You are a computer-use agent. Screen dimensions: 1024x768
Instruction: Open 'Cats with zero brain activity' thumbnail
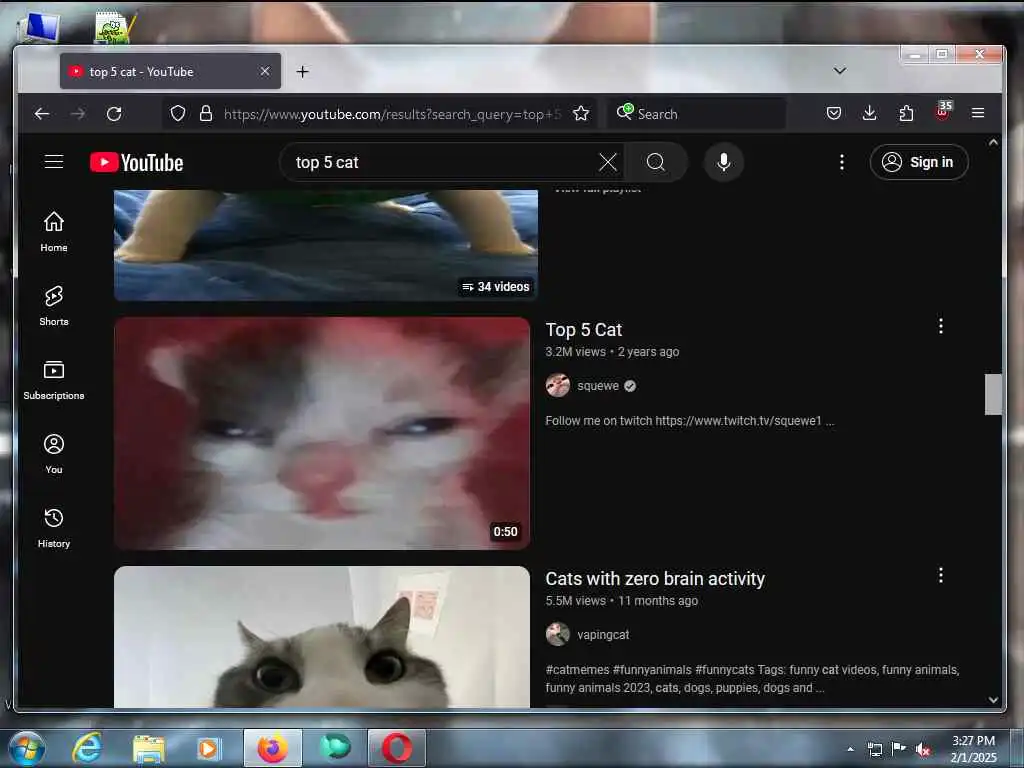click(x=322, y=637)
